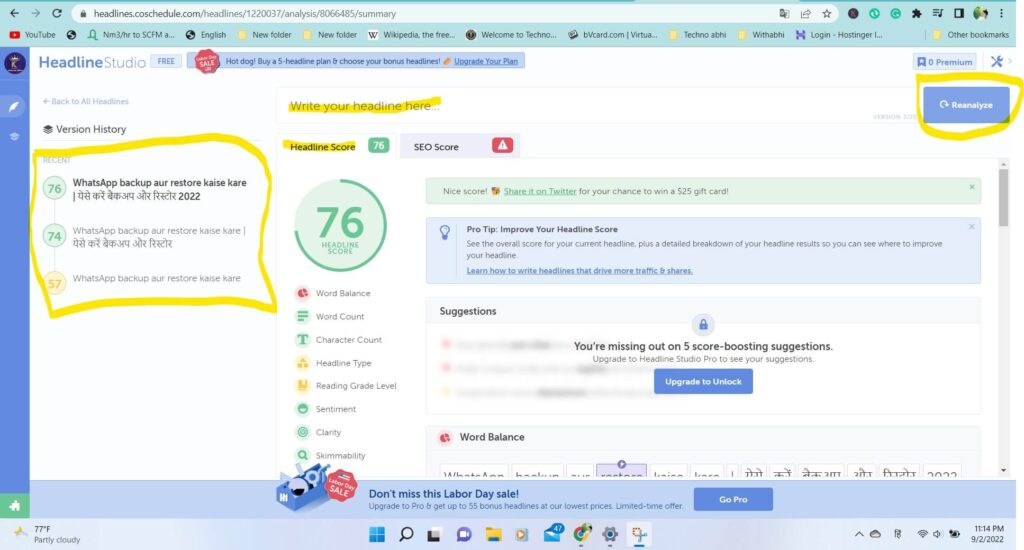The width and height of the screenshot is (1024, 550).
Task: Select the Headline Score tab
Action: pos(338,146)
